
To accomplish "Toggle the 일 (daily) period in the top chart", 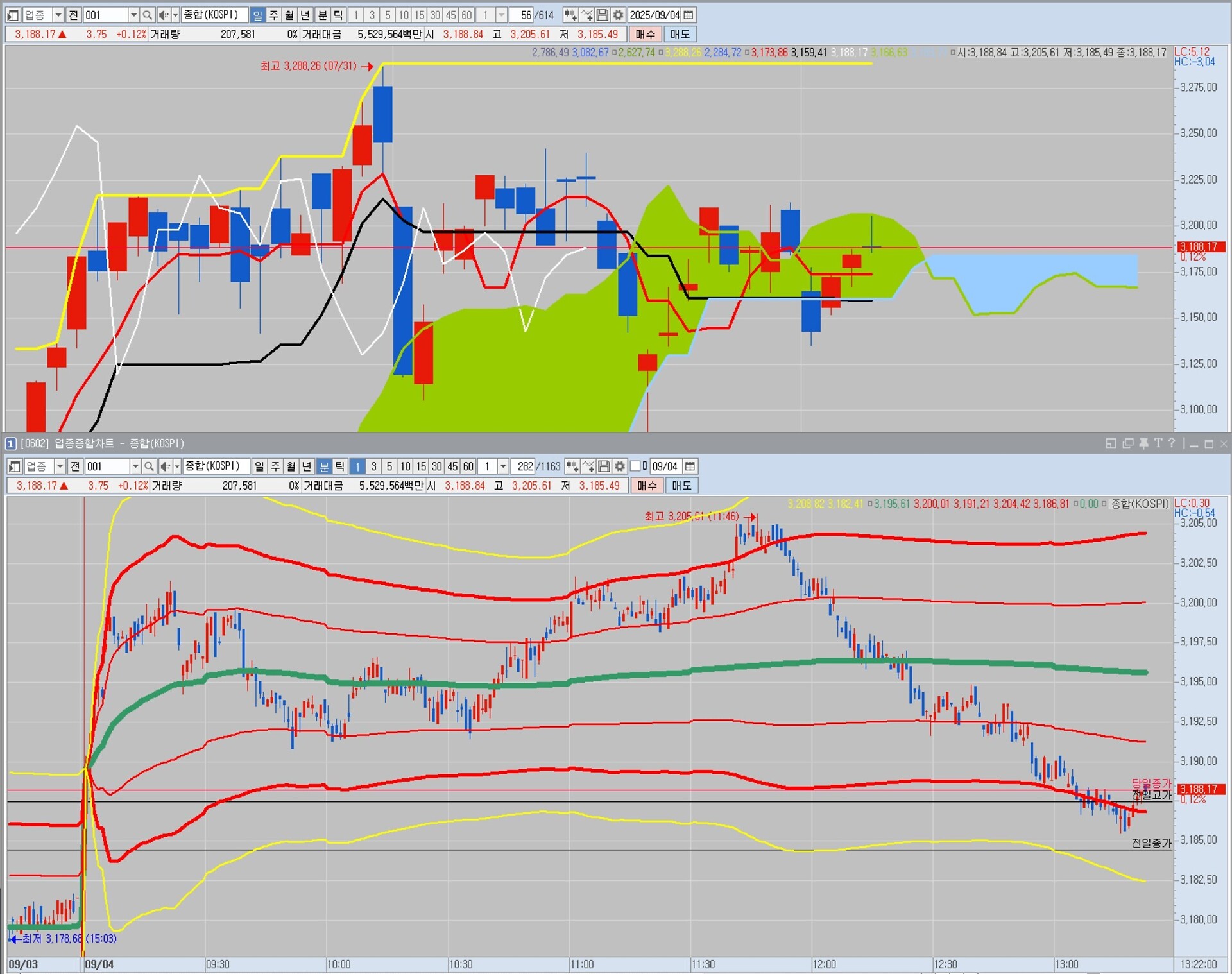I will point(258,15).
